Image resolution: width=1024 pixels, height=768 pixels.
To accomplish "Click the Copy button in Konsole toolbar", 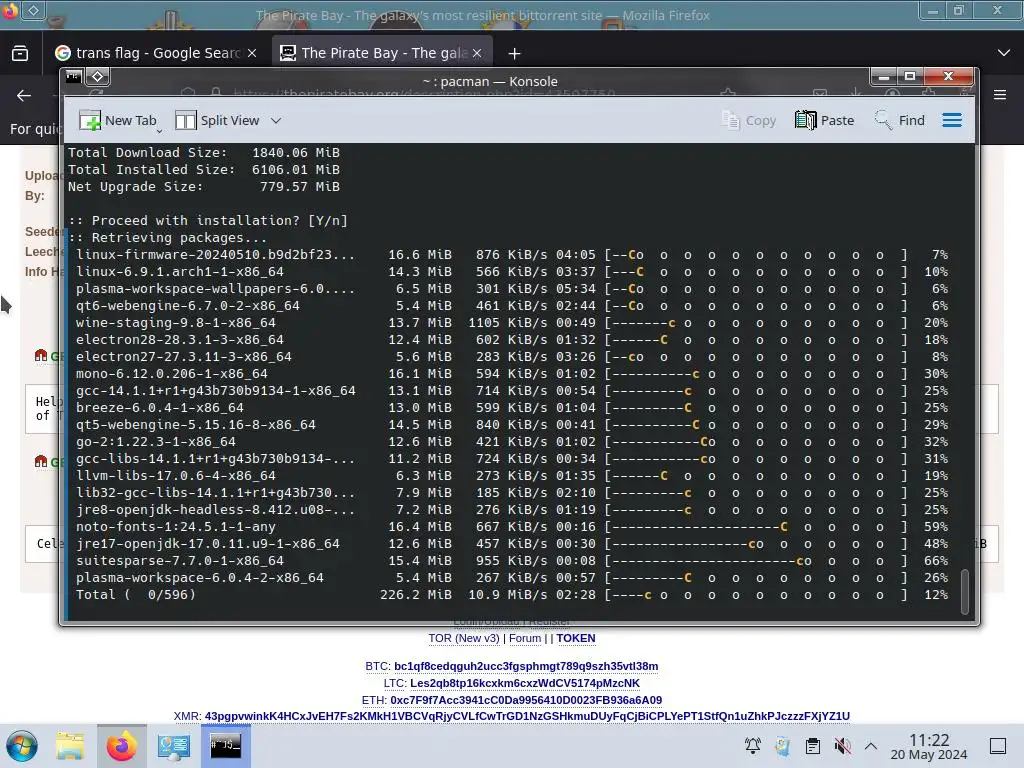I will (749, 120).
